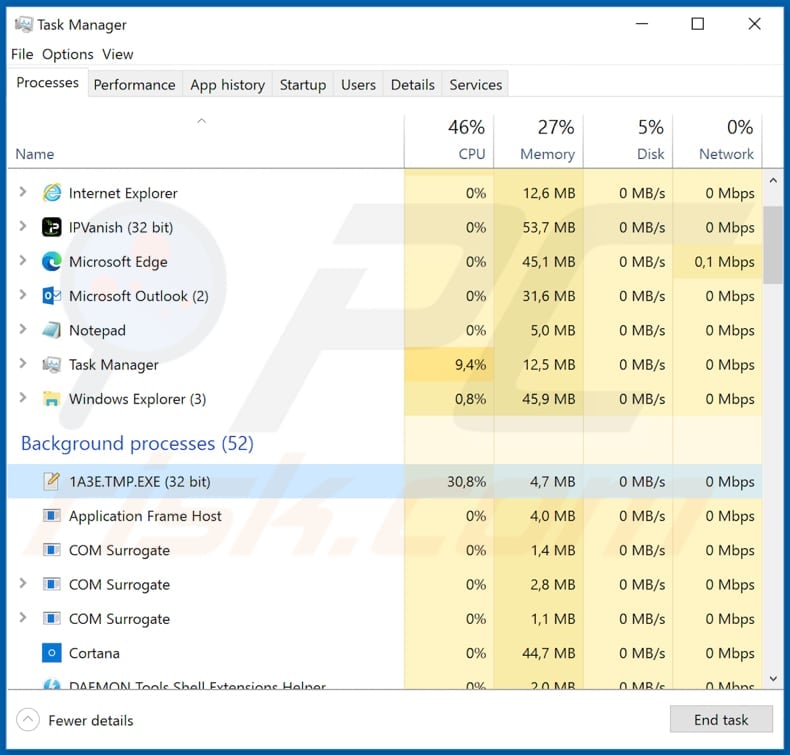790x755 pixels.
Task: Click the 0,8% CPU value for Windows Explorer
Action: click(471, 399)
